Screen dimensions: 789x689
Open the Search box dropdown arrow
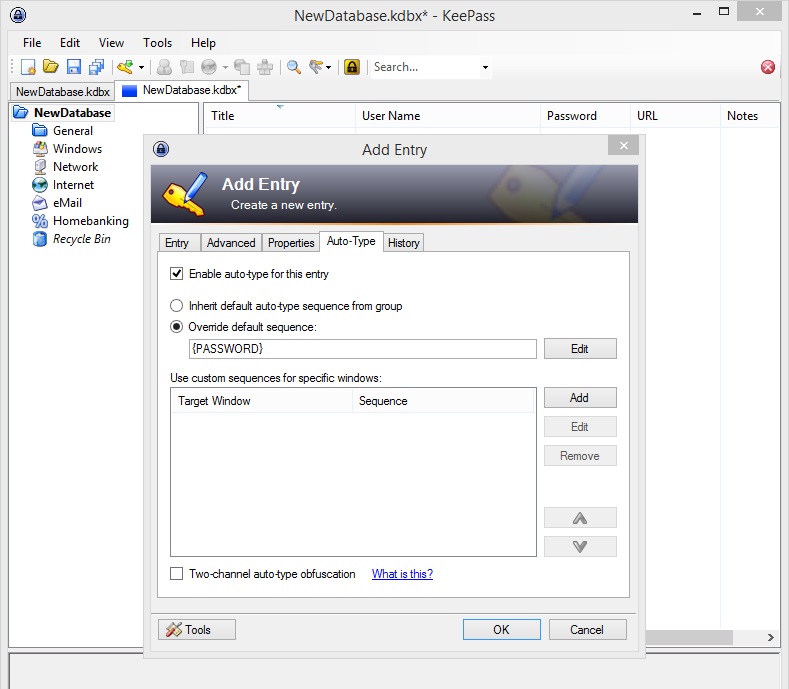(x=486, y=67)
